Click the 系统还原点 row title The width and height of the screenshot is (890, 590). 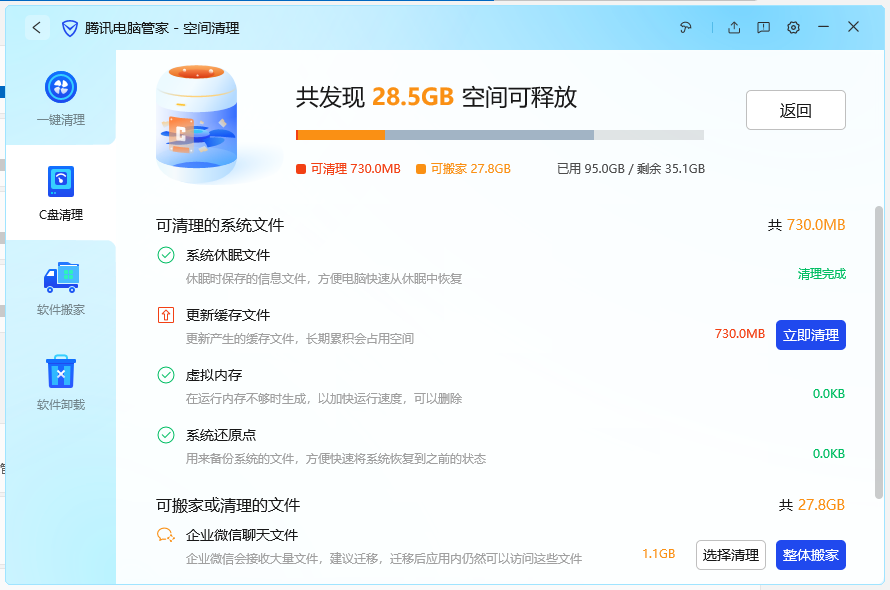pos(221,436)
